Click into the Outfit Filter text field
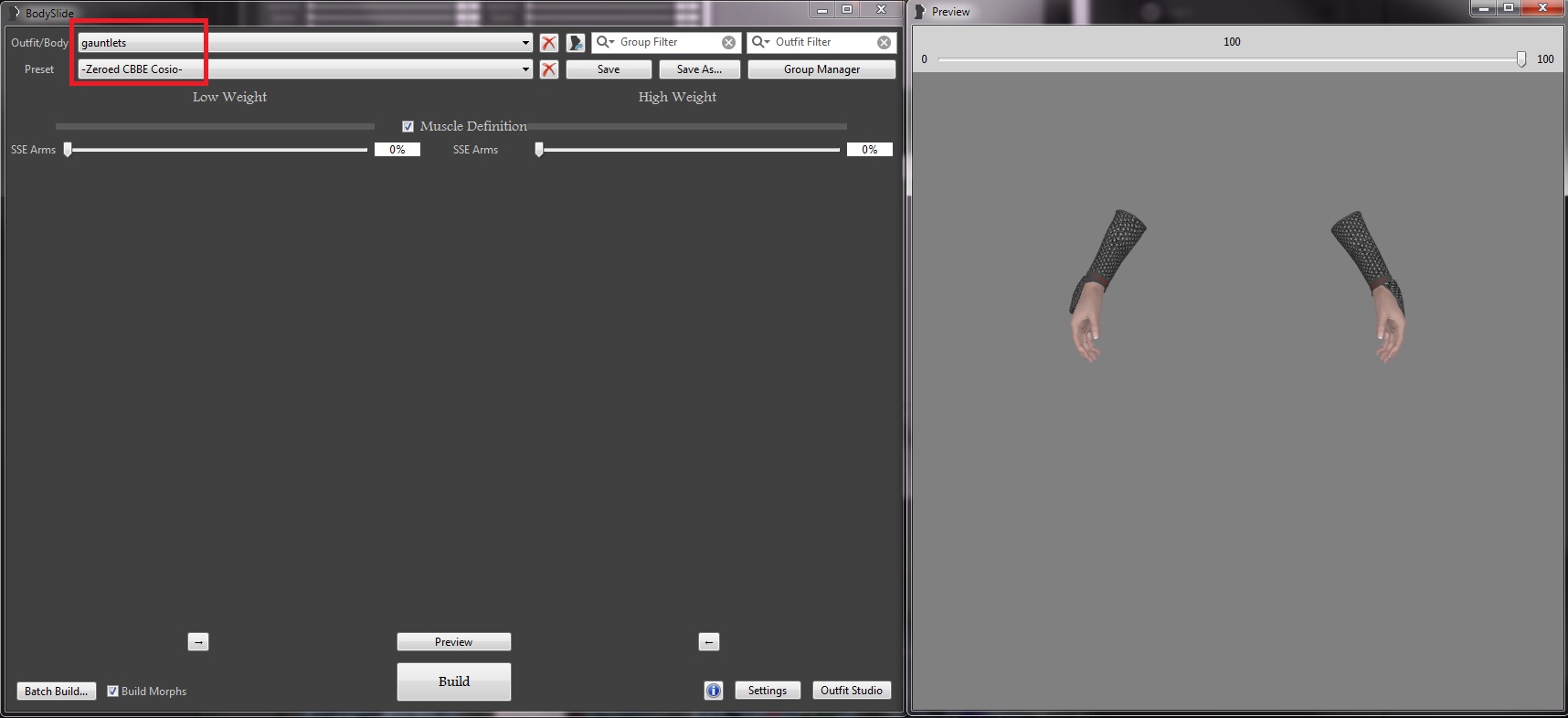This screenshot has height=718, width=1568. tap(823, 42)
